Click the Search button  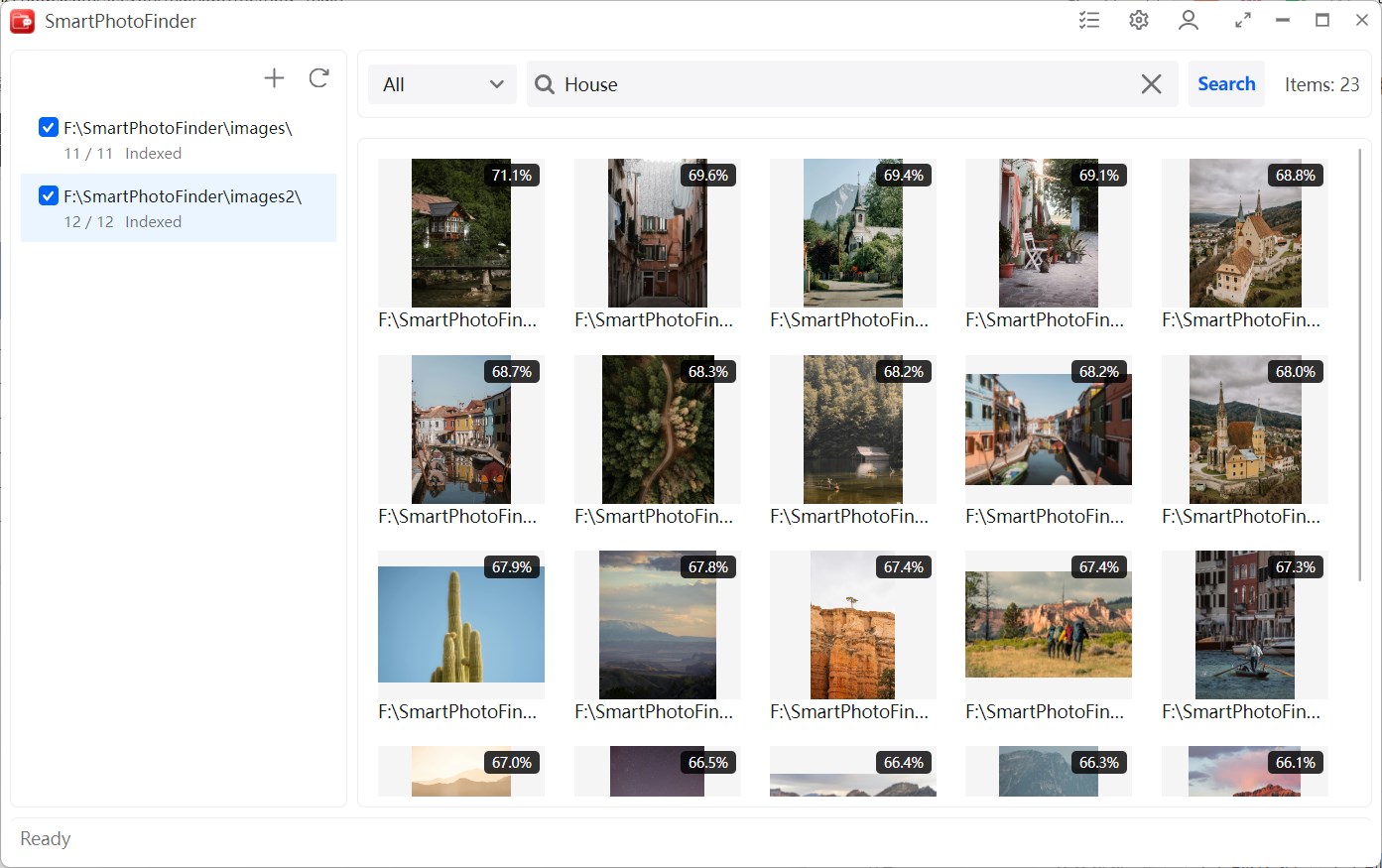tap(1226, 84)
